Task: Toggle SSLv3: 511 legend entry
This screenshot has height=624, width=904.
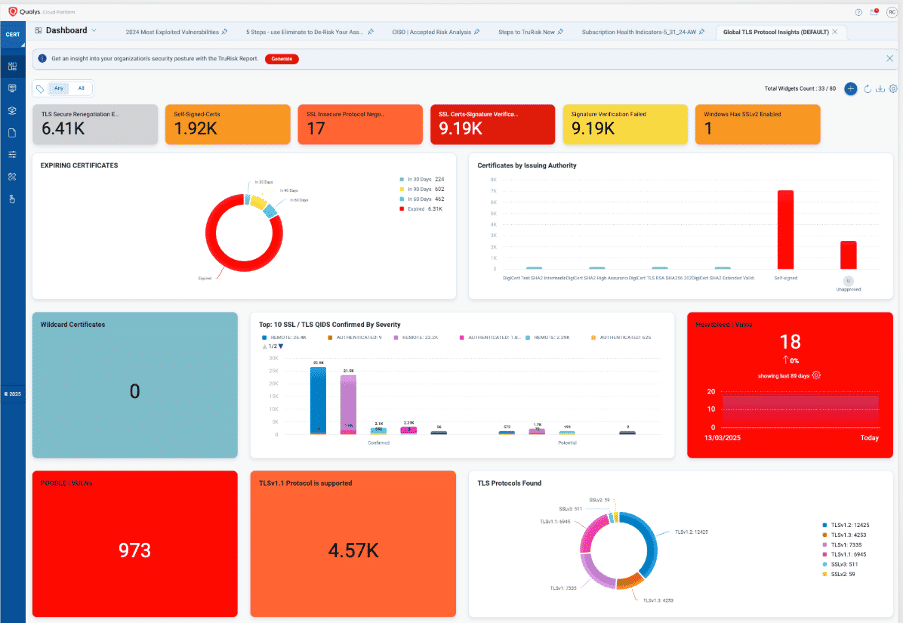Action: pos(841,565)
